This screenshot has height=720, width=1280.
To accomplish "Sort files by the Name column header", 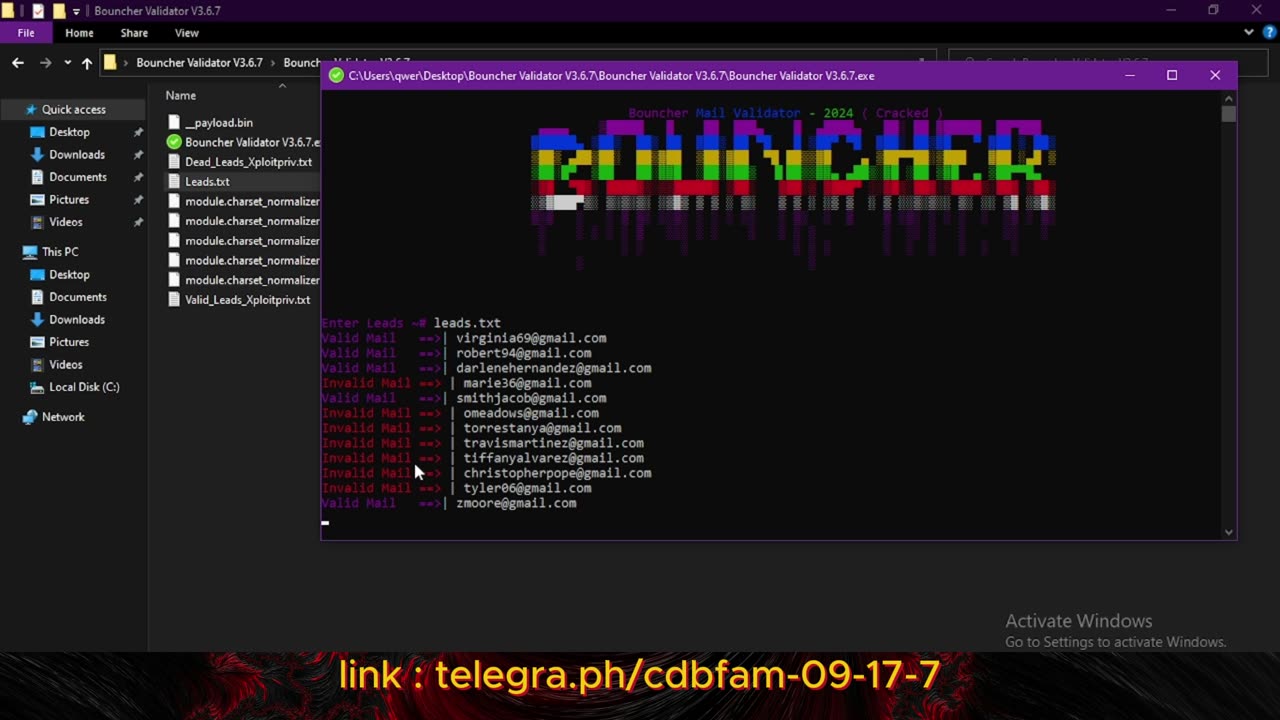I will pos(181,96).
